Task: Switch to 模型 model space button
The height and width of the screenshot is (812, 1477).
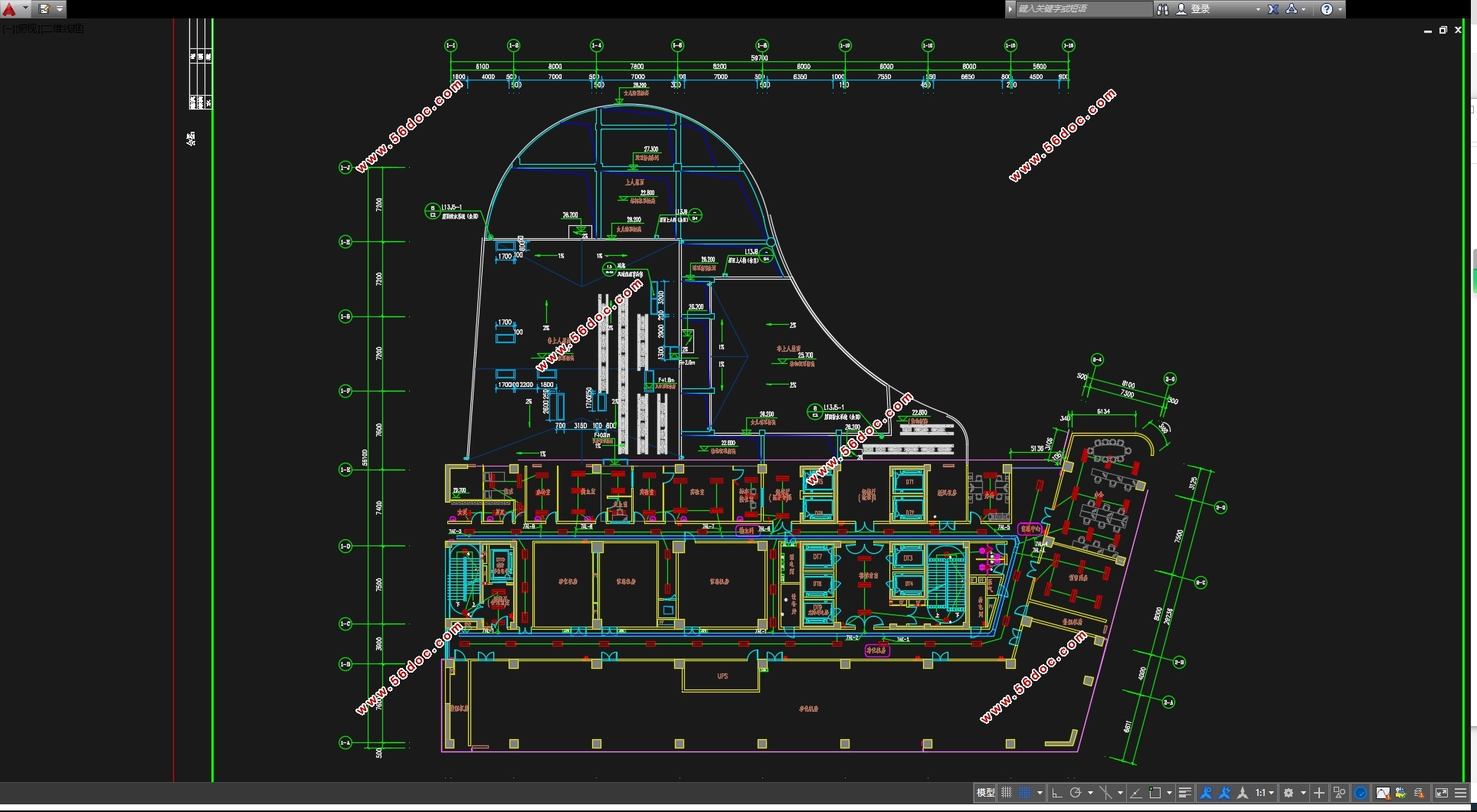Action: [x=985, y=793]
